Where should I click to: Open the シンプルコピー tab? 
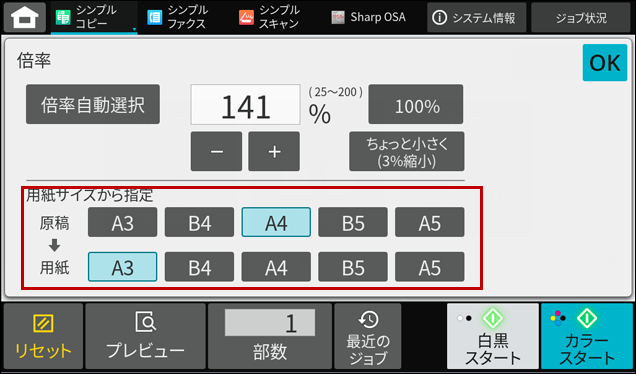pos(94,17)
